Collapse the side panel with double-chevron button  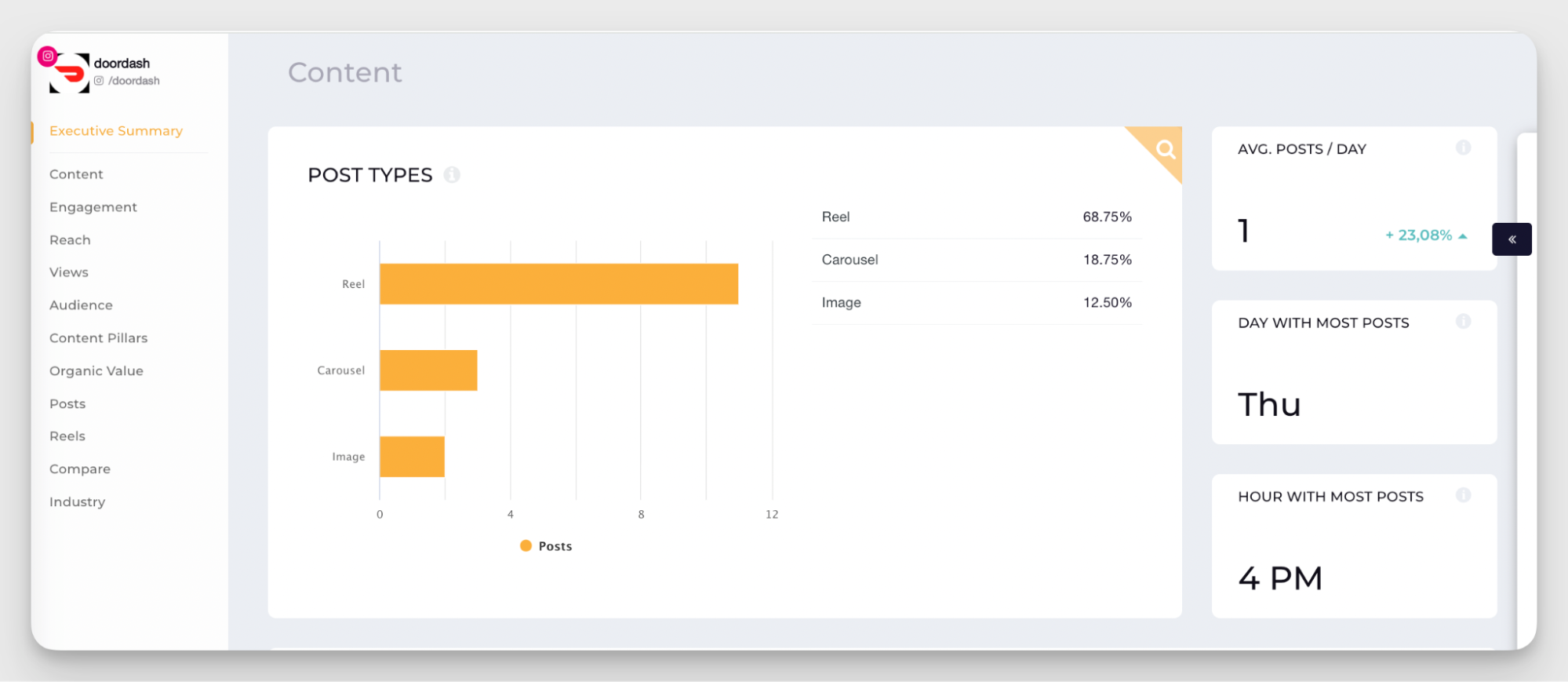coord(1512,239)
